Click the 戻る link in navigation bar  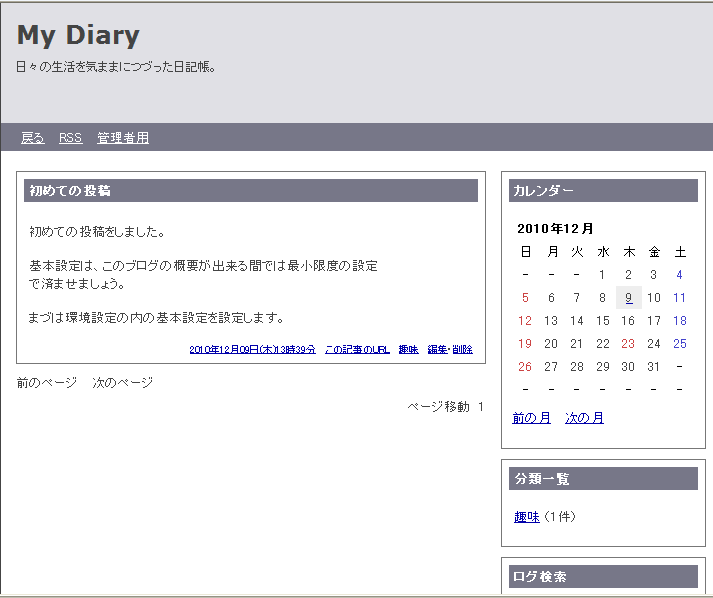pyautogui.click(x=32, y=138)
